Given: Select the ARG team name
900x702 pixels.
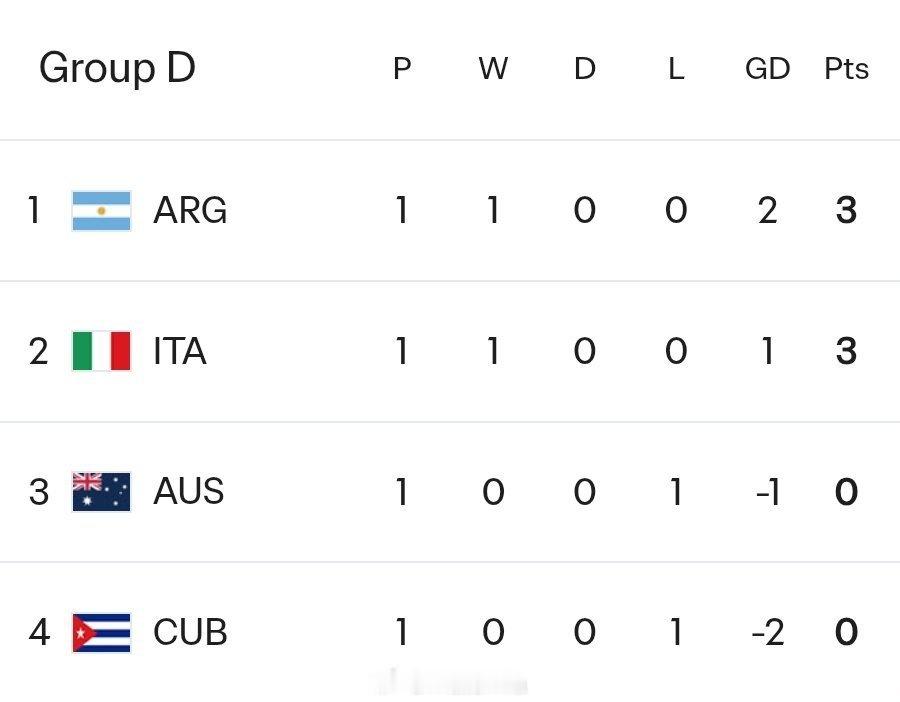Looking at the screenshot, I should 190,211.
